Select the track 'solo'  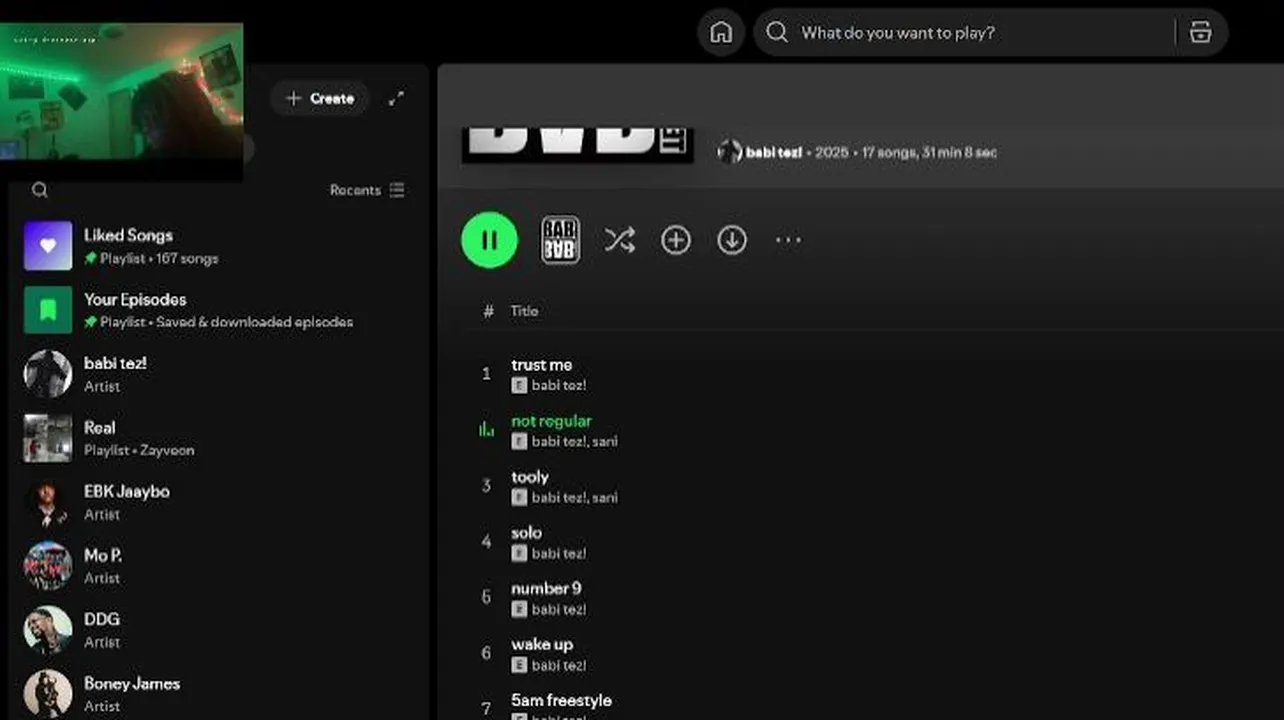click(x=526, y=533)
